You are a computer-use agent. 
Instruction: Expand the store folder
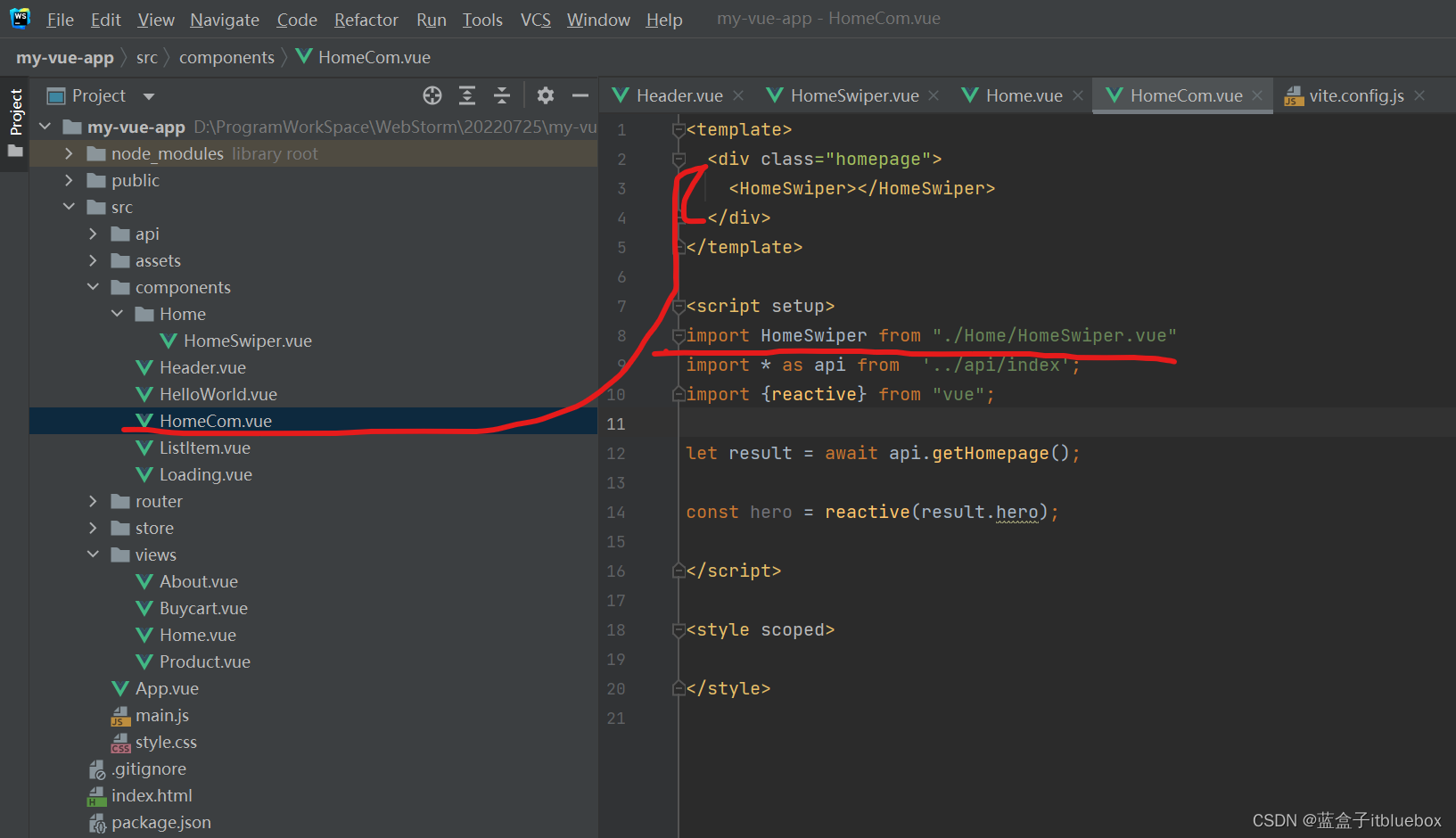[x=93, y=528]
